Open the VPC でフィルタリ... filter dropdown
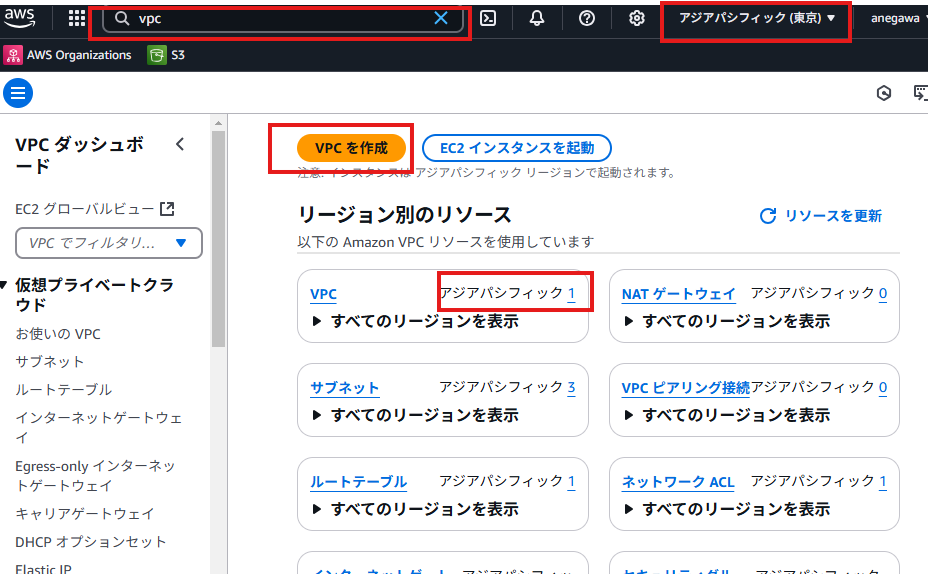928x574 pixels. pyautogui.click(x=109, y=243)
